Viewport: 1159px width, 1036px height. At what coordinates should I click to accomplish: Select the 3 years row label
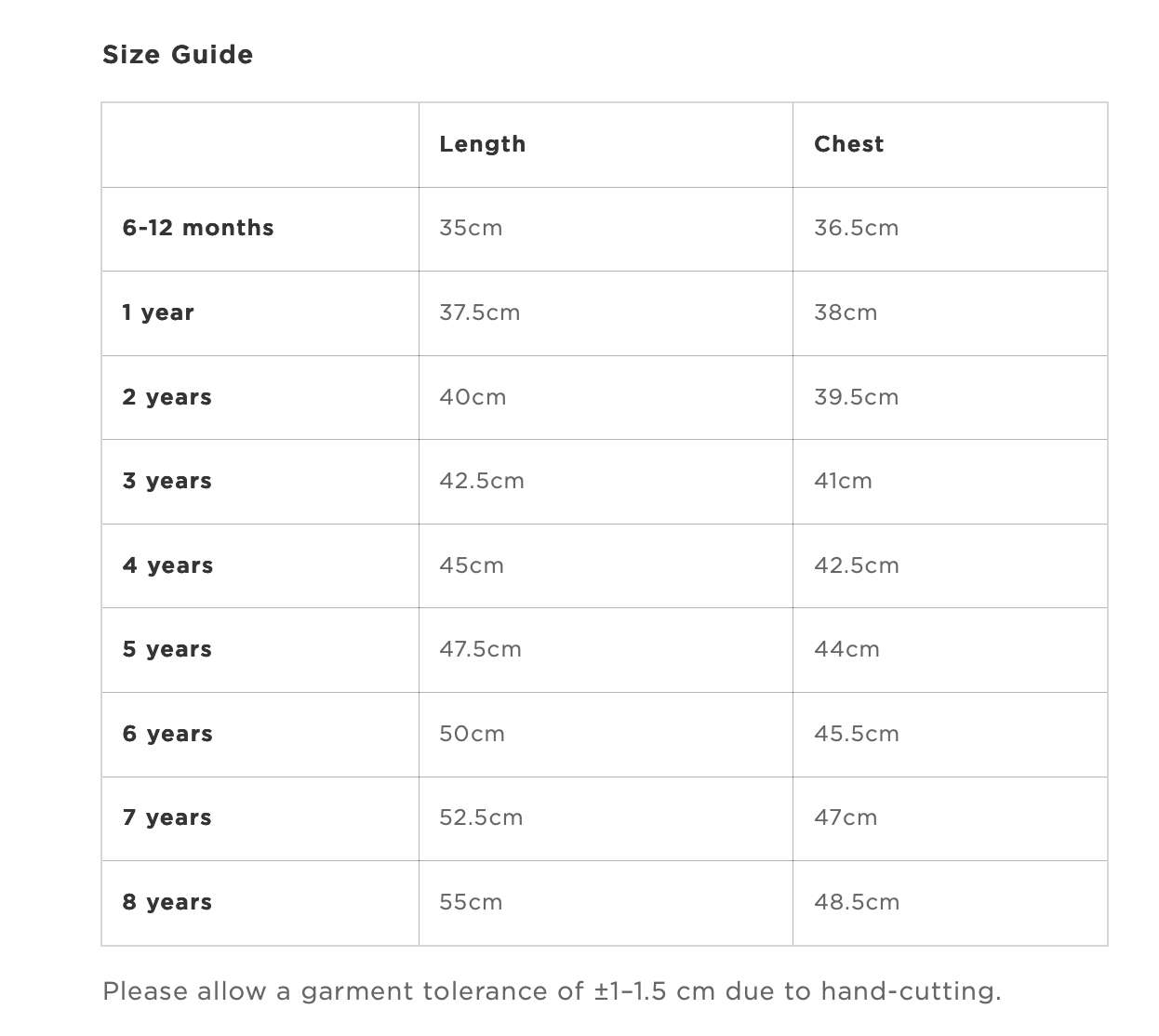167,481
